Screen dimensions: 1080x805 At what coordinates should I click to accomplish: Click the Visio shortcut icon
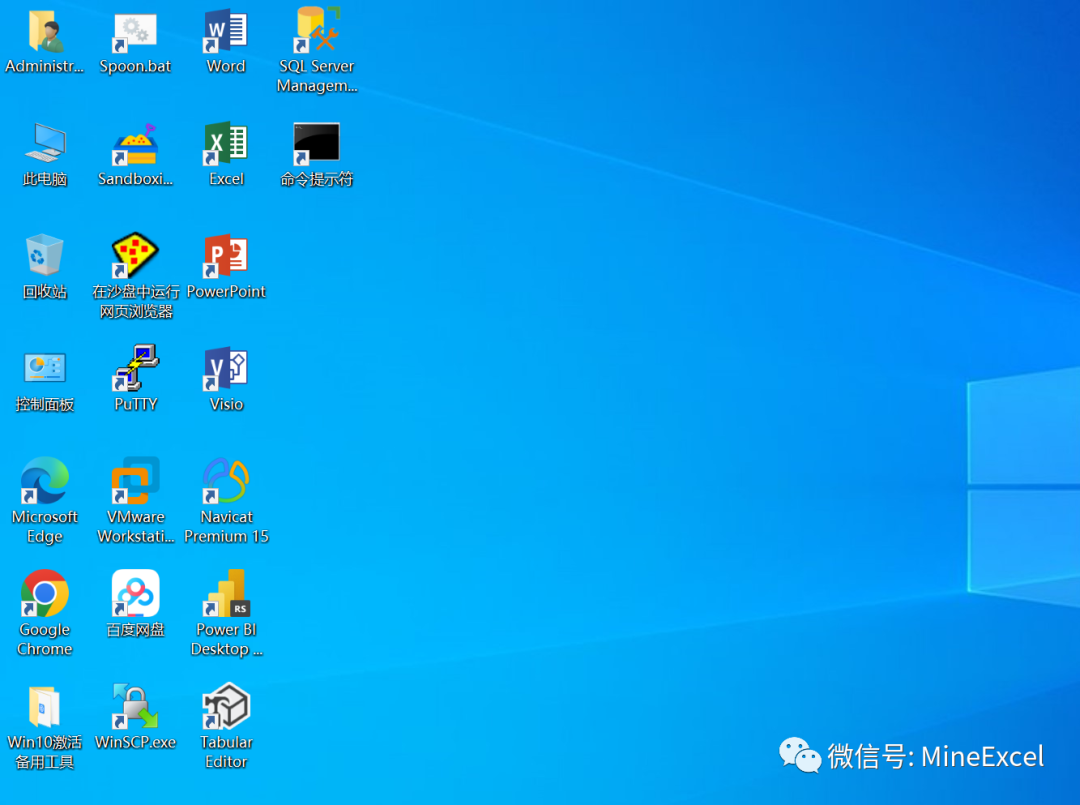point(226,369)
